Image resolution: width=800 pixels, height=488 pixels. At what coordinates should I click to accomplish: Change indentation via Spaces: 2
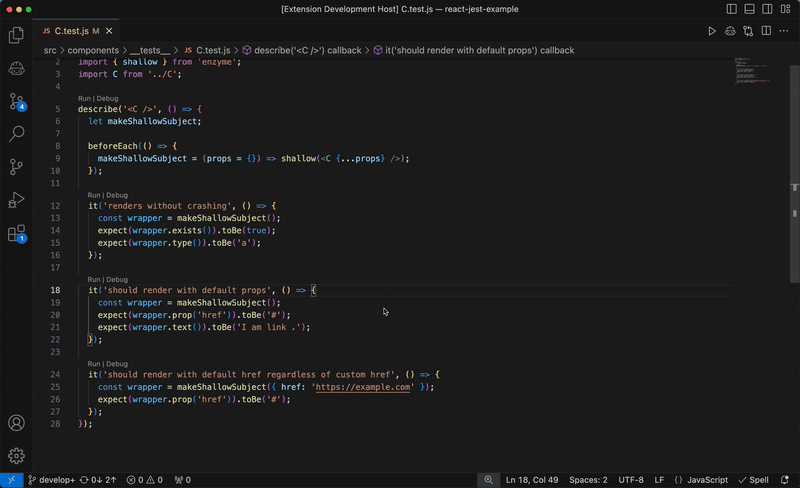tap(588, 480)
